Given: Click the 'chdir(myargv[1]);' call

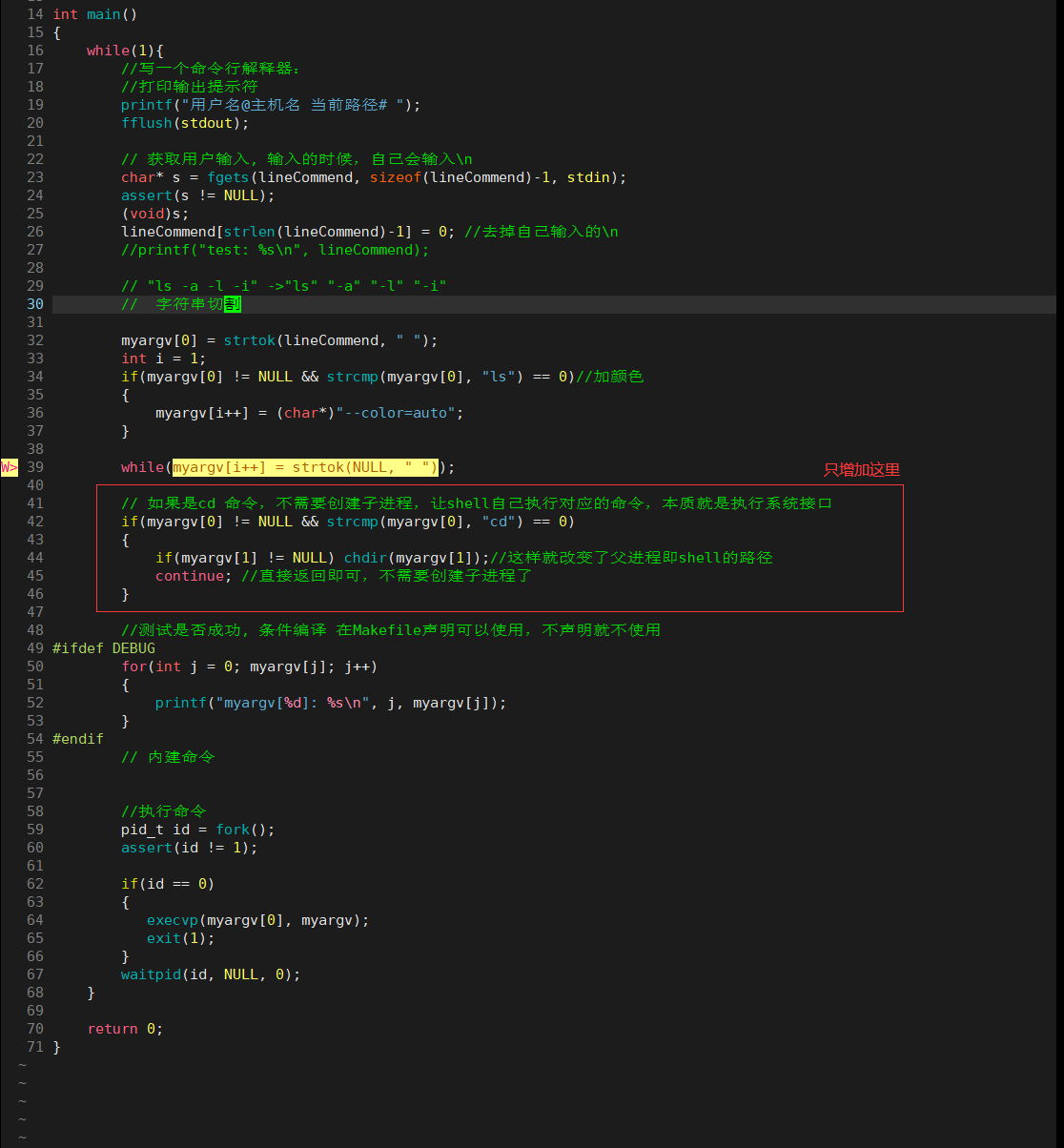Looking at the screenshot, I should click(x=417, y=558).
